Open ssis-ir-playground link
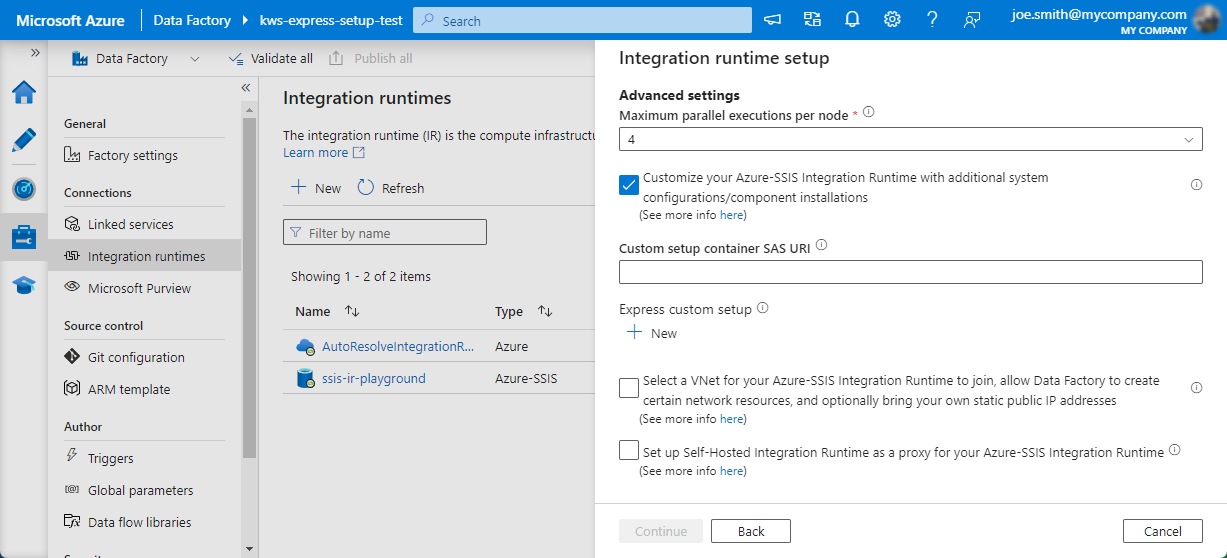Screen dimensions: 1227x558 pos(374,379)
